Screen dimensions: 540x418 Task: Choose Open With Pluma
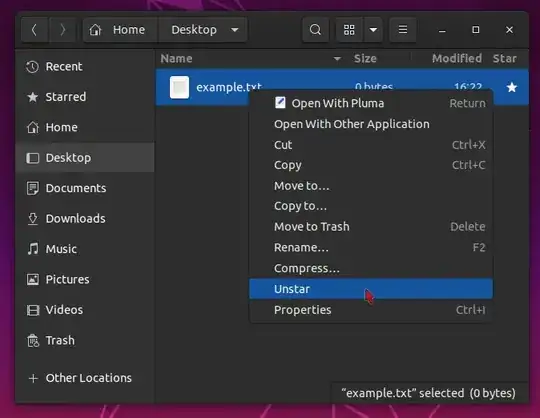click(371, 103)
